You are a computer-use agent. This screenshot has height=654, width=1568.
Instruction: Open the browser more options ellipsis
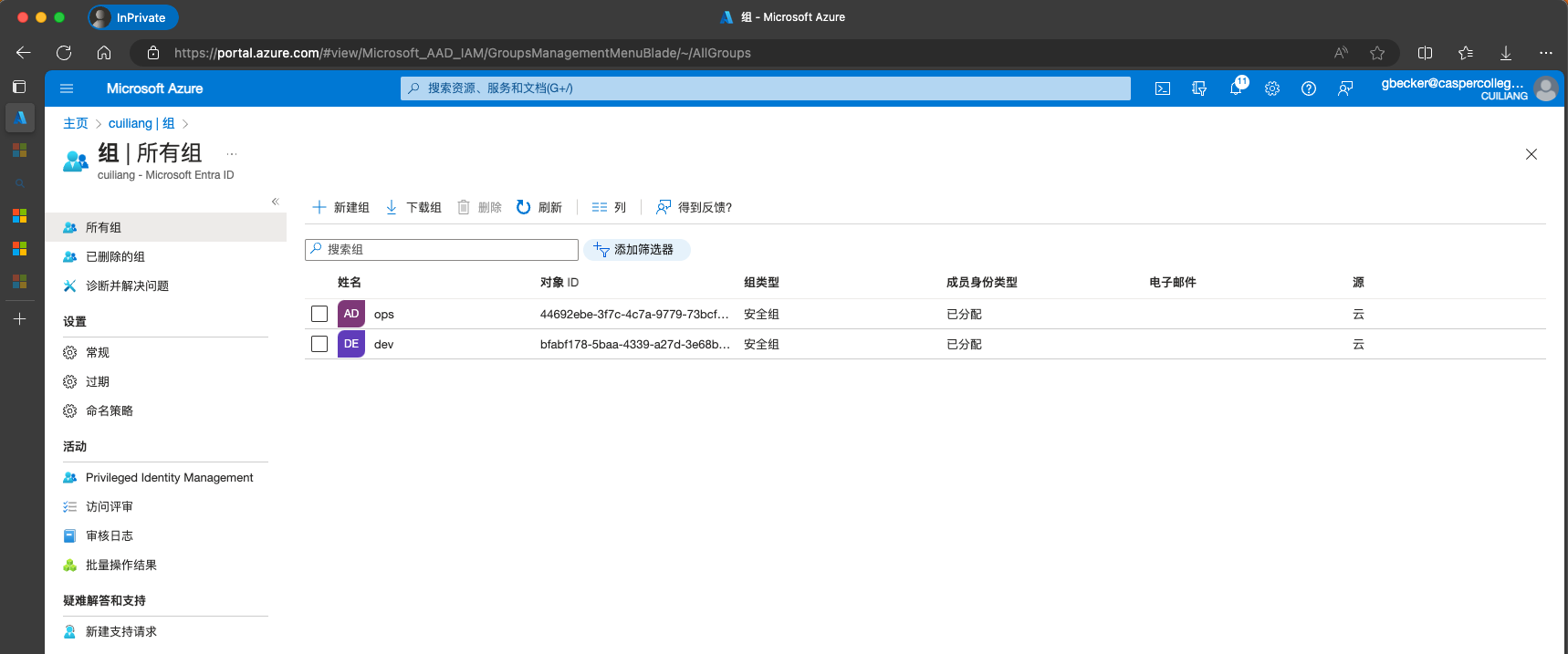1546,53
